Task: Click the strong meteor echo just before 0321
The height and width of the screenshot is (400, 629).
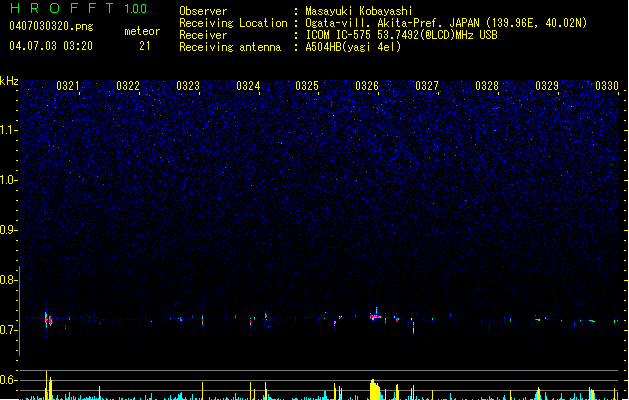Action: tap(48, 320)
